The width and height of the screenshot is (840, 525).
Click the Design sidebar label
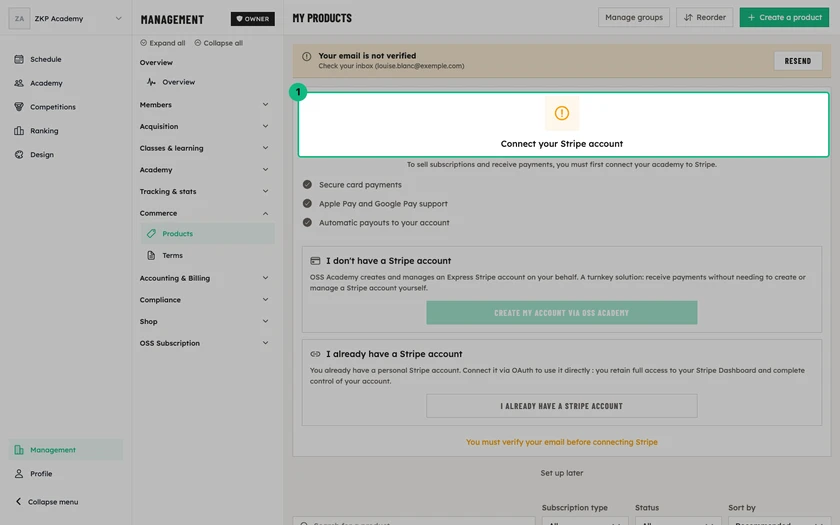42,154
